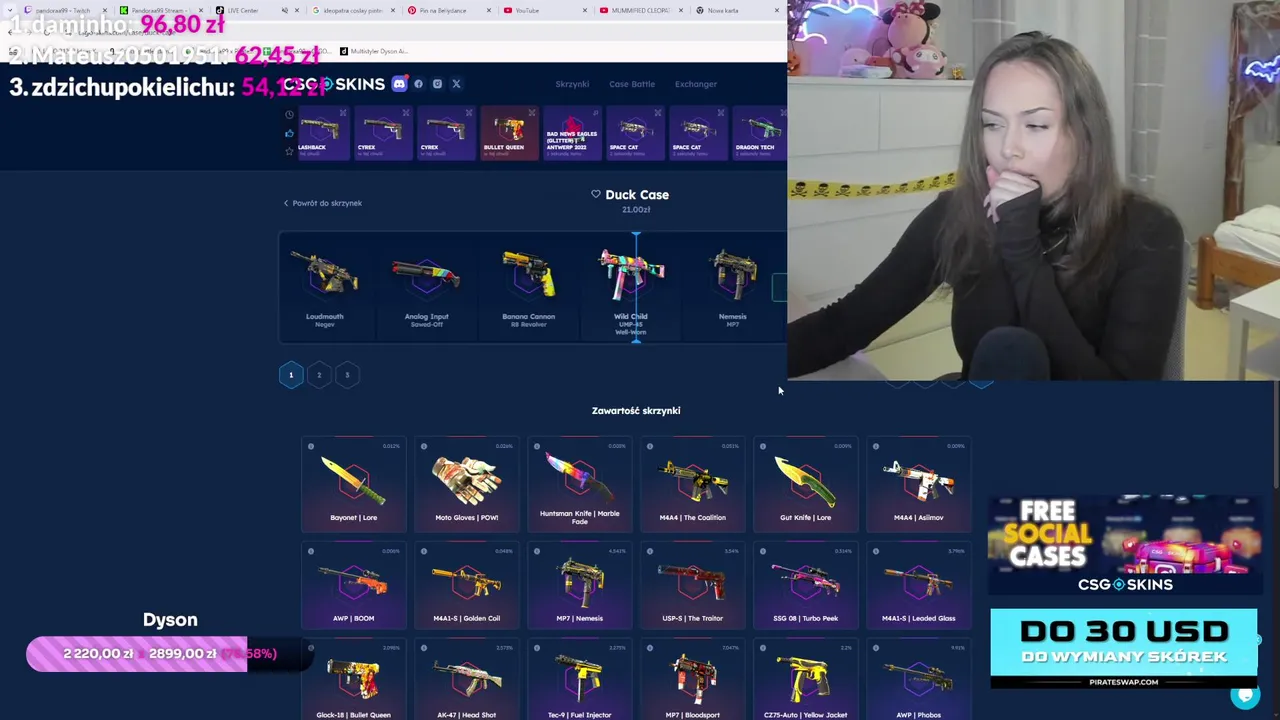Click info icon on M4A4 The Coalition card

point(650,446)
